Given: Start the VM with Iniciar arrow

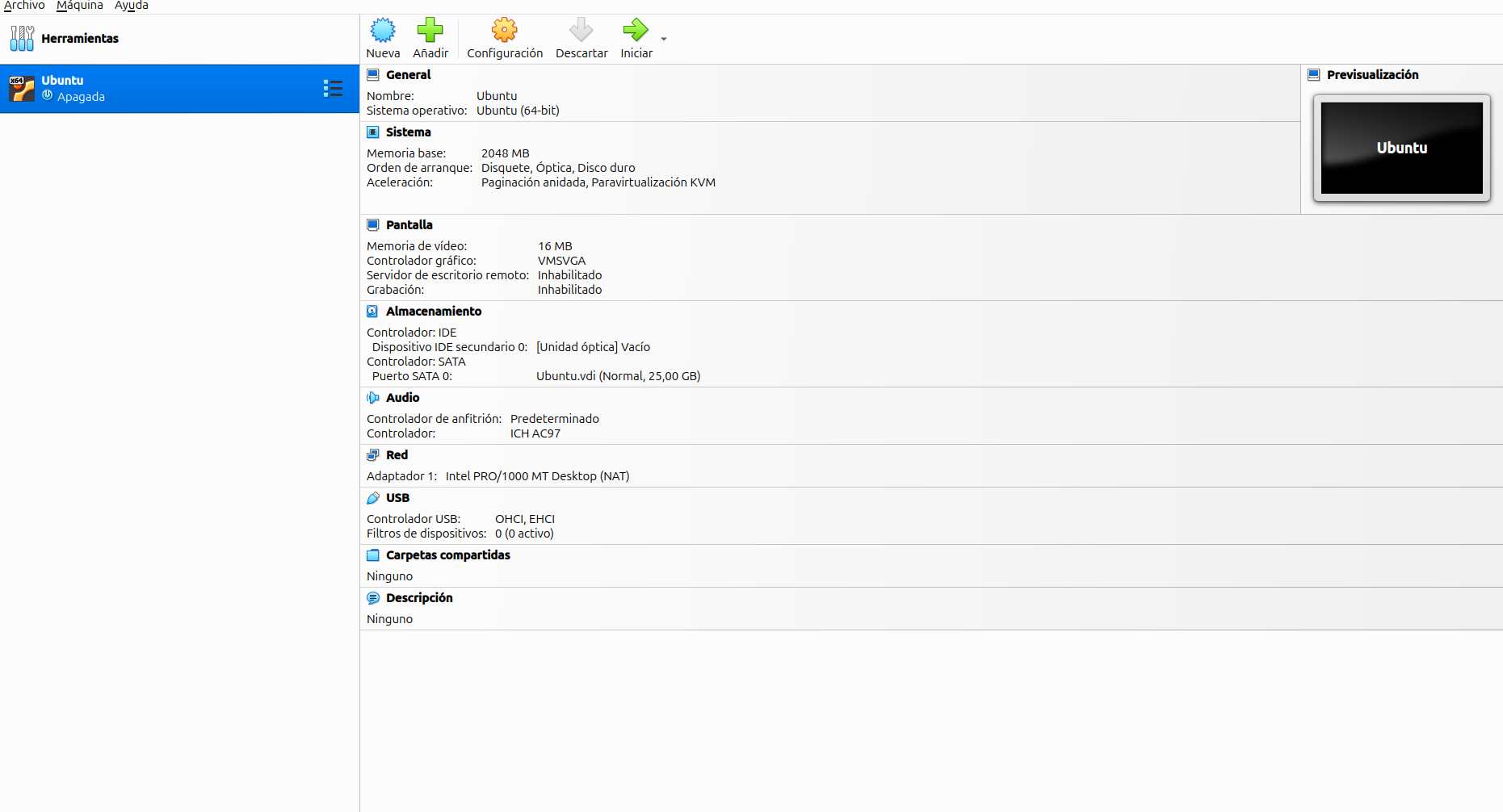Looking at the screenshot, I should tap(636, 31).
